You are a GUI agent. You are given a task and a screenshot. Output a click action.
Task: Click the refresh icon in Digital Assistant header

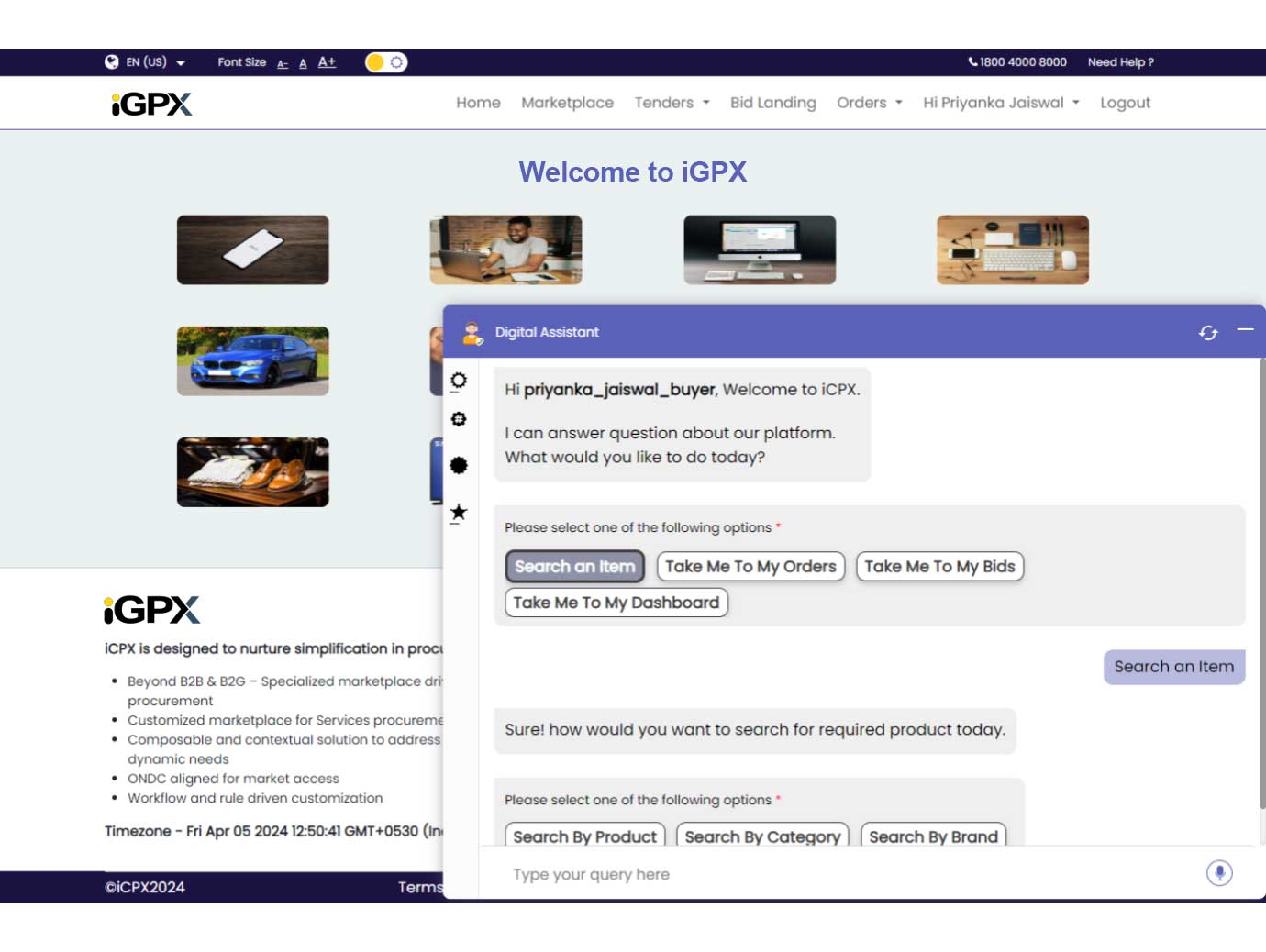pyautogui.click(x=1208, y=333)
